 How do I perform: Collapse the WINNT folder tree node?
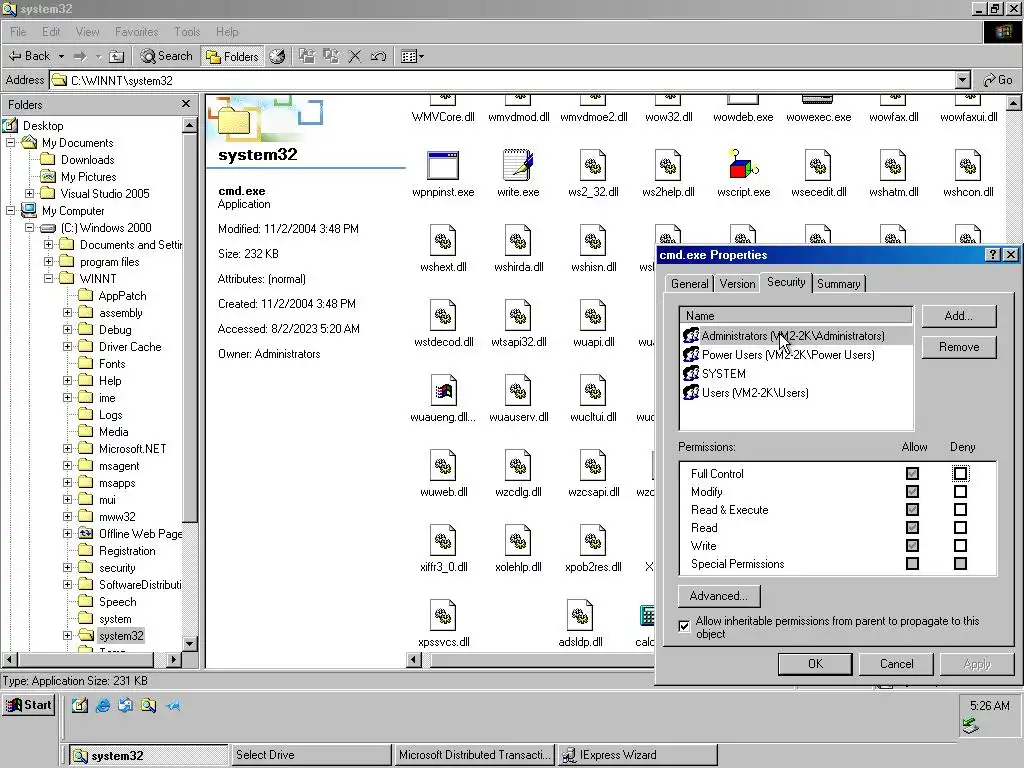[x=48, y=278]
